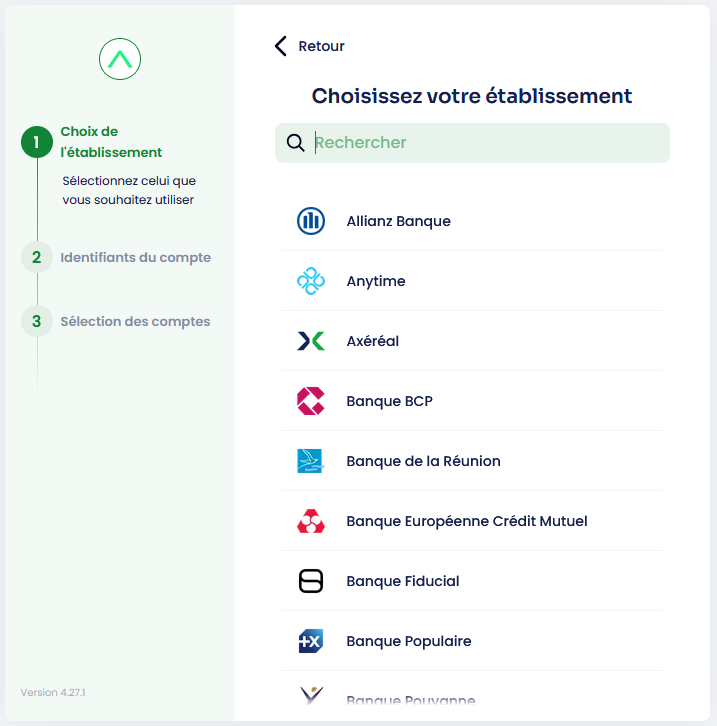
Task: Click the Banque de la Réunion logo
Action: click(311, 461)
